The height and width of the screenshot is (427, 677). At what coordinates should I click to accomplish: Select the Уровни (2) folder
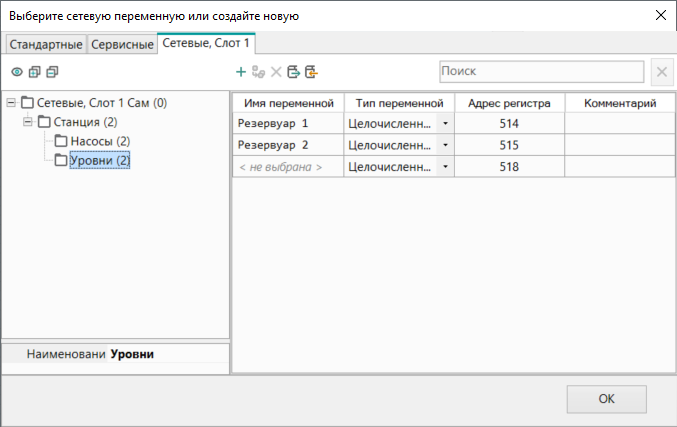[x=100, y=160]
